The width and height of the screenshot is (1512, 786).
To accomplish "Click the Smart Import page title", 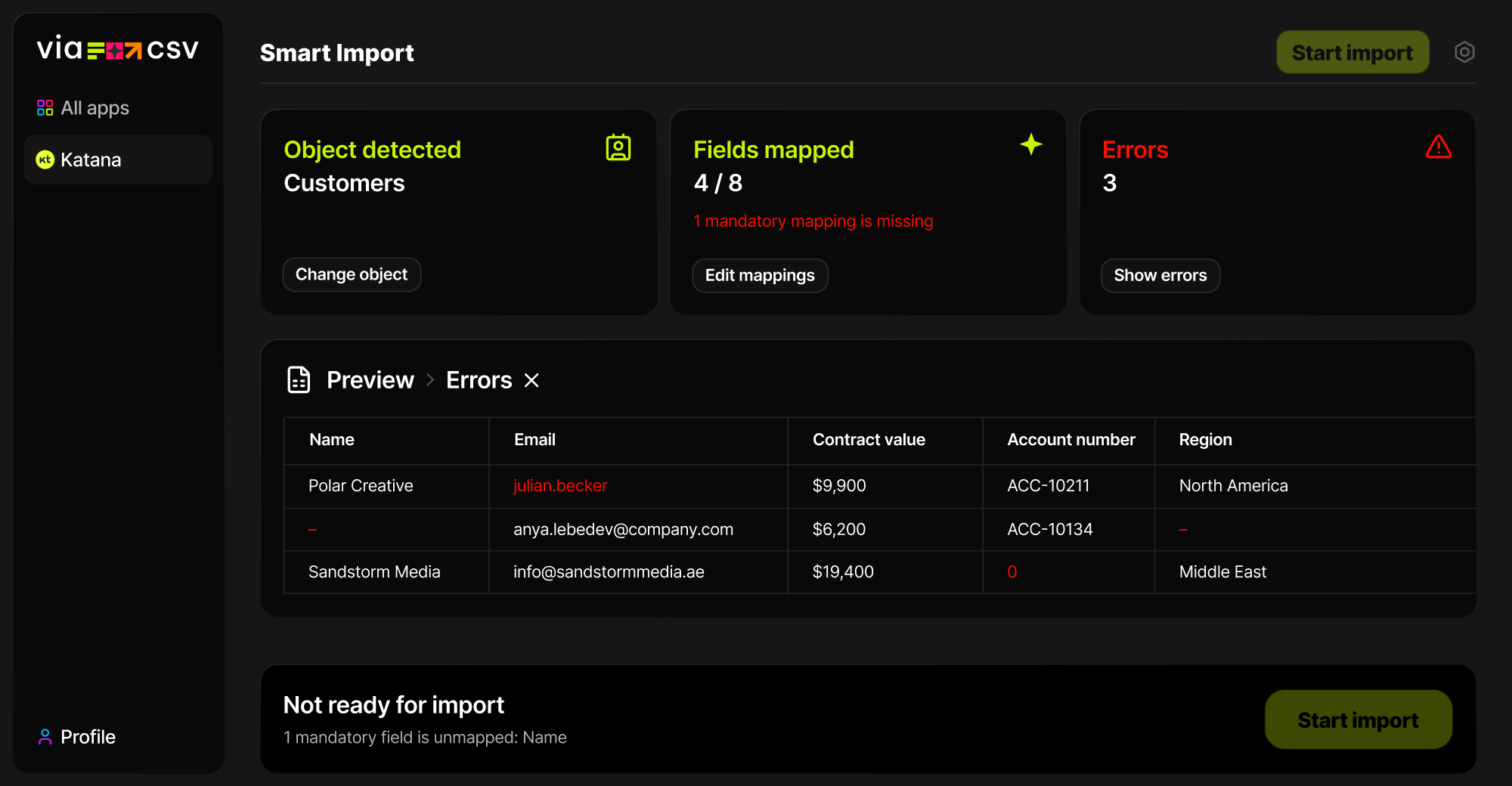I will tap(336, 53).
